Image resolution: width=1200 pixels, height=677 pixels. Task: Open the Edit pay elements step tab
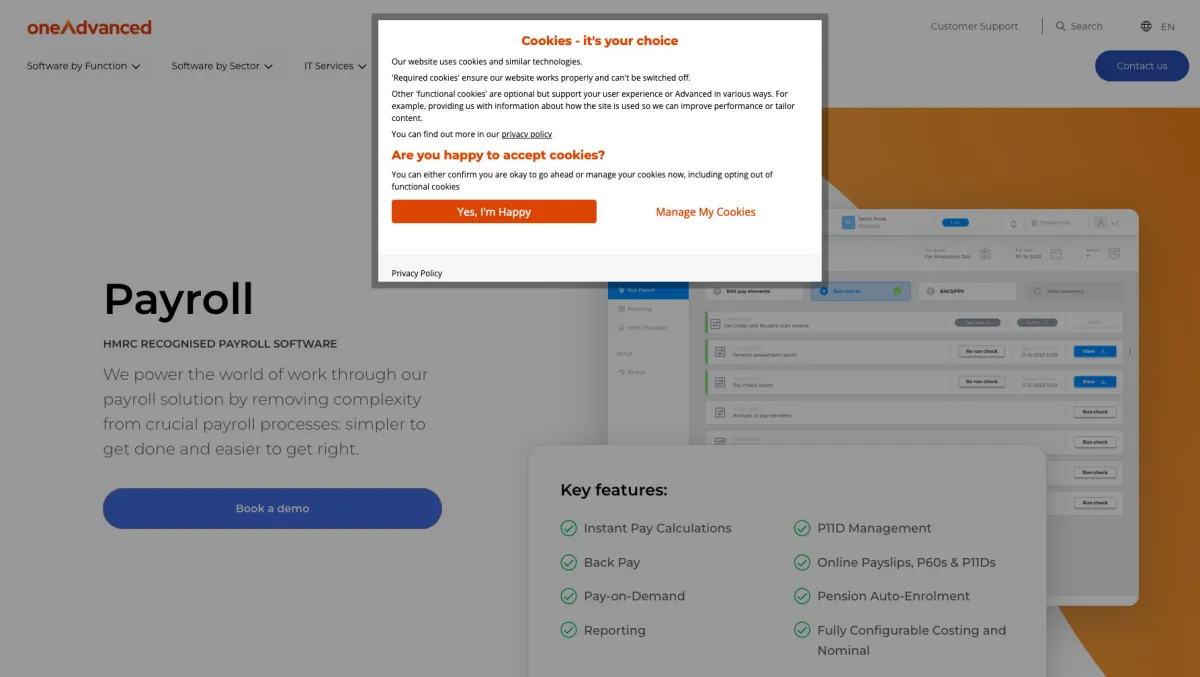click(752, 291)
